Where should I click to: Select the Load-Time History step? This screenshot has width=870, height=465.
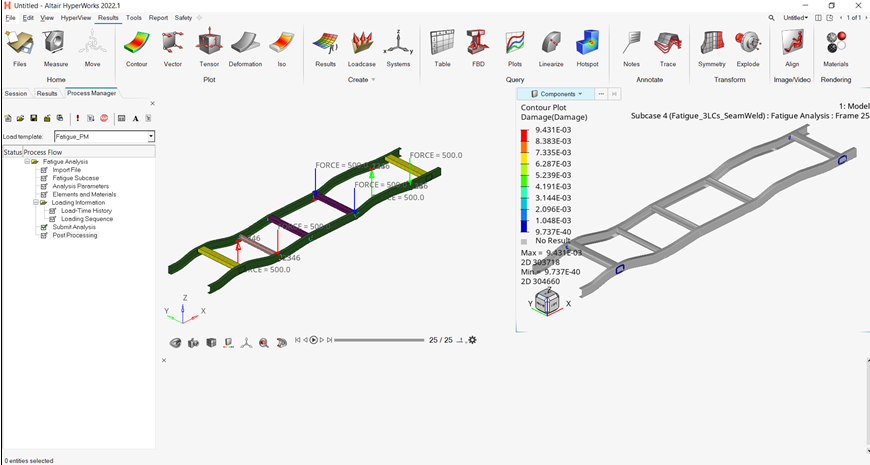coord(86,211)
